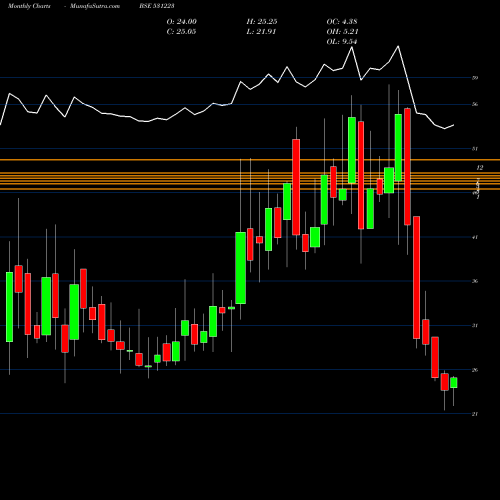Click the 'OH: 5.21' reading
Viewport: 500px width, 500px height.
pos(342,32)
